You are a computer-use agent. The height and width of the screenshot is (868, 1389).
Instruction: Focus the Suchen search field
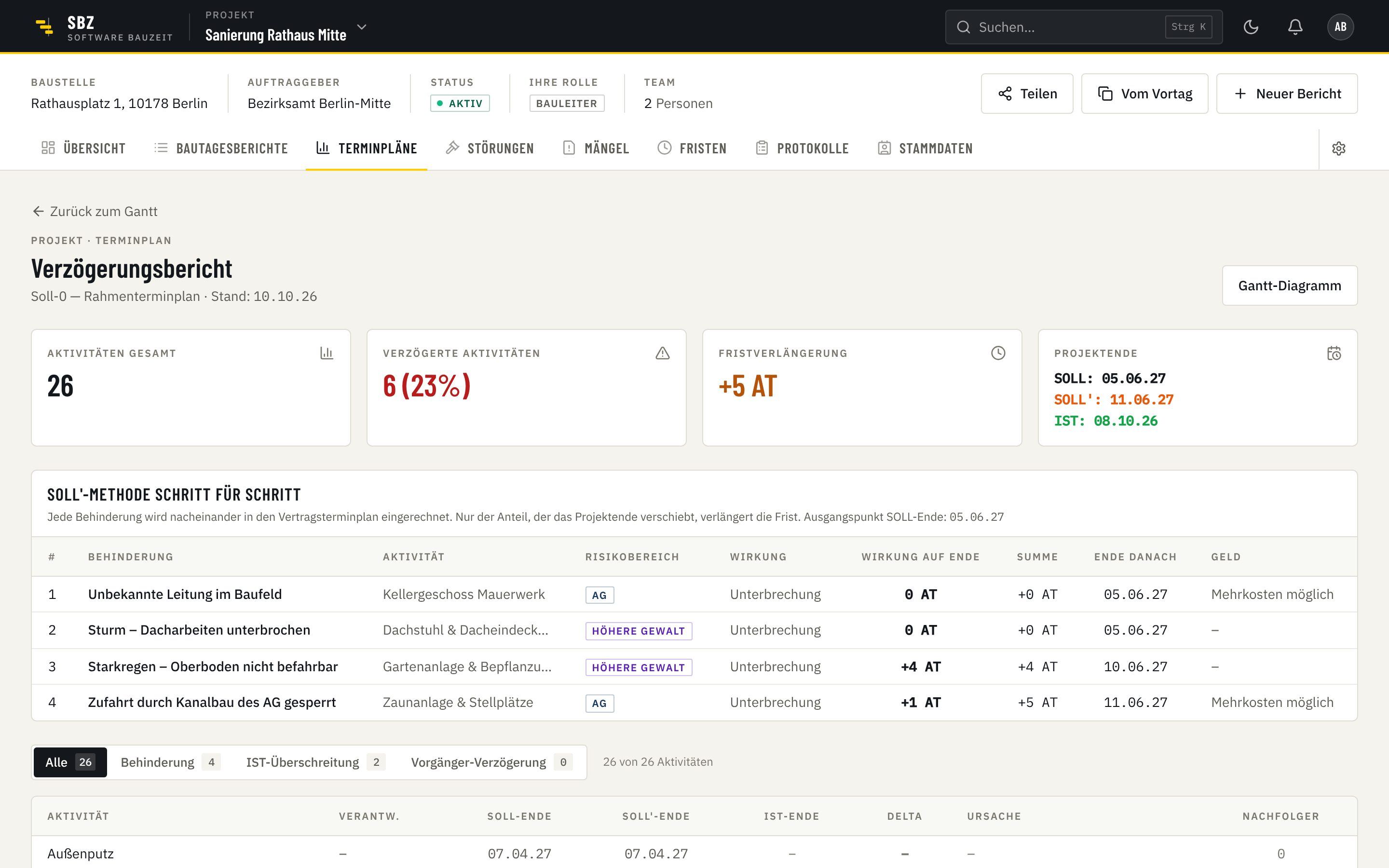coord(1084,27)
